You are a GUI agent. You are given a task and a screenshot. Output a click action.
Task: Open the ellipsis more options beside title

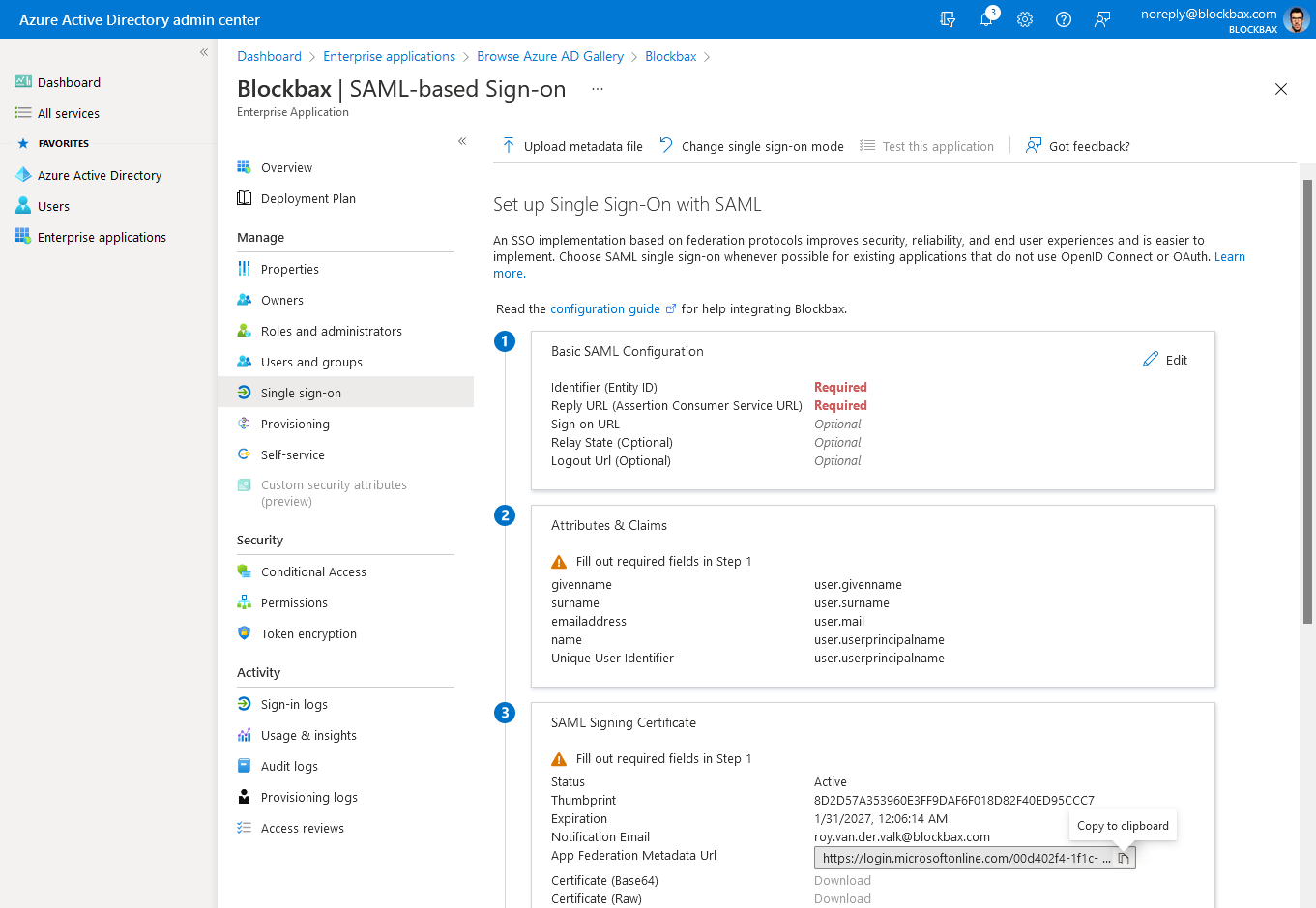[x=598, y=89]
